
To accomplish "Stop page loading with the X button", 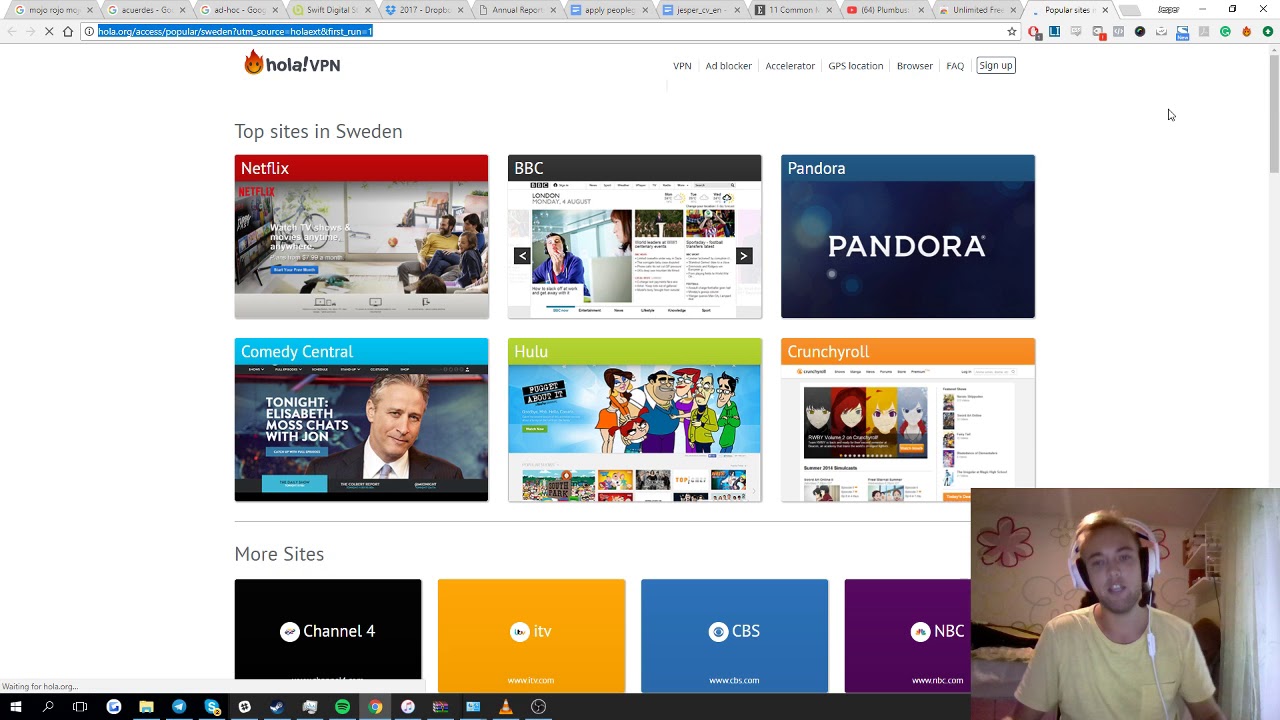I will pos(49,31).
